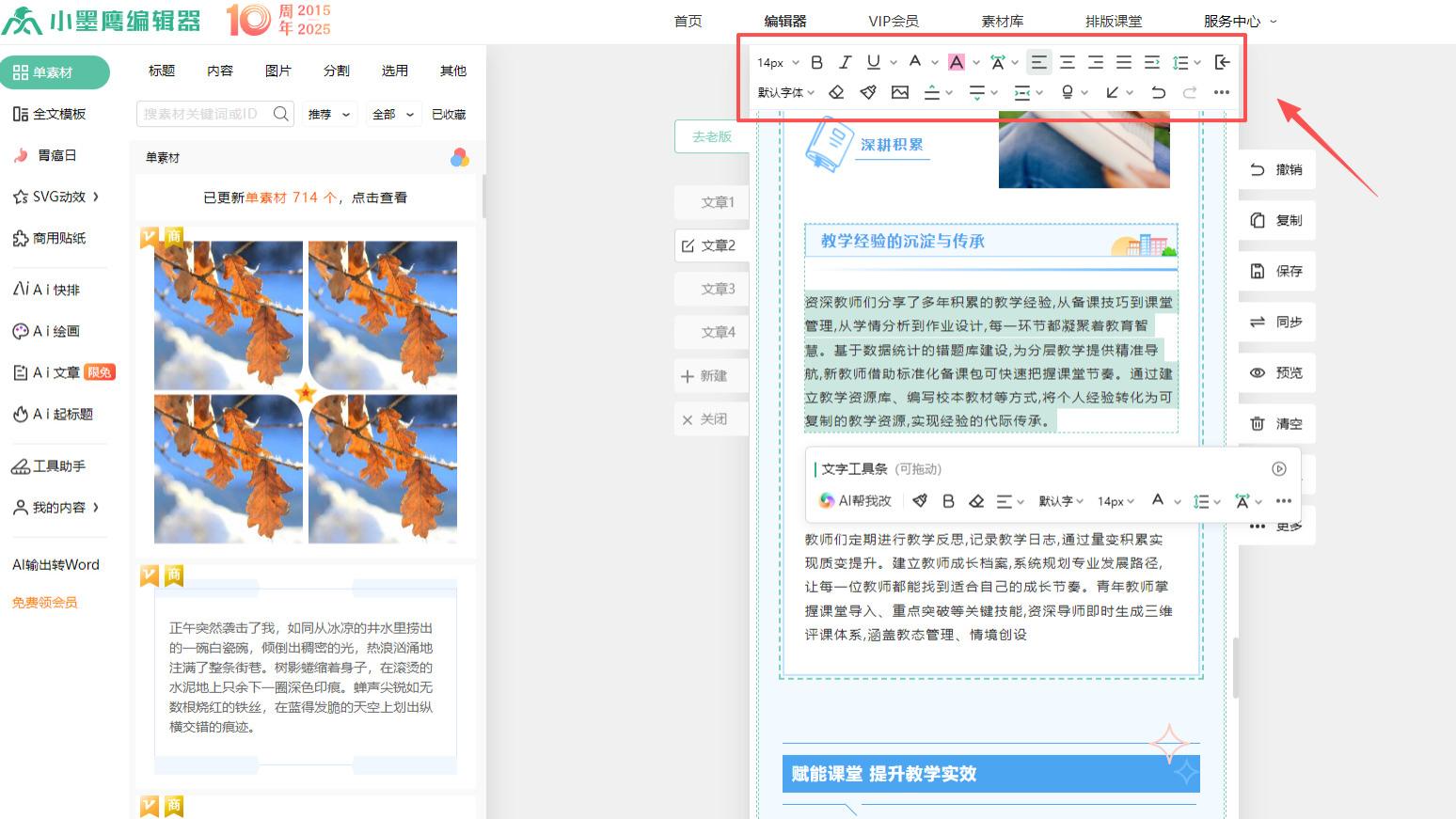Viewport: 1456px width, 819px height.
Task: Switch to the 内容 tab
Action: [218, 70]
